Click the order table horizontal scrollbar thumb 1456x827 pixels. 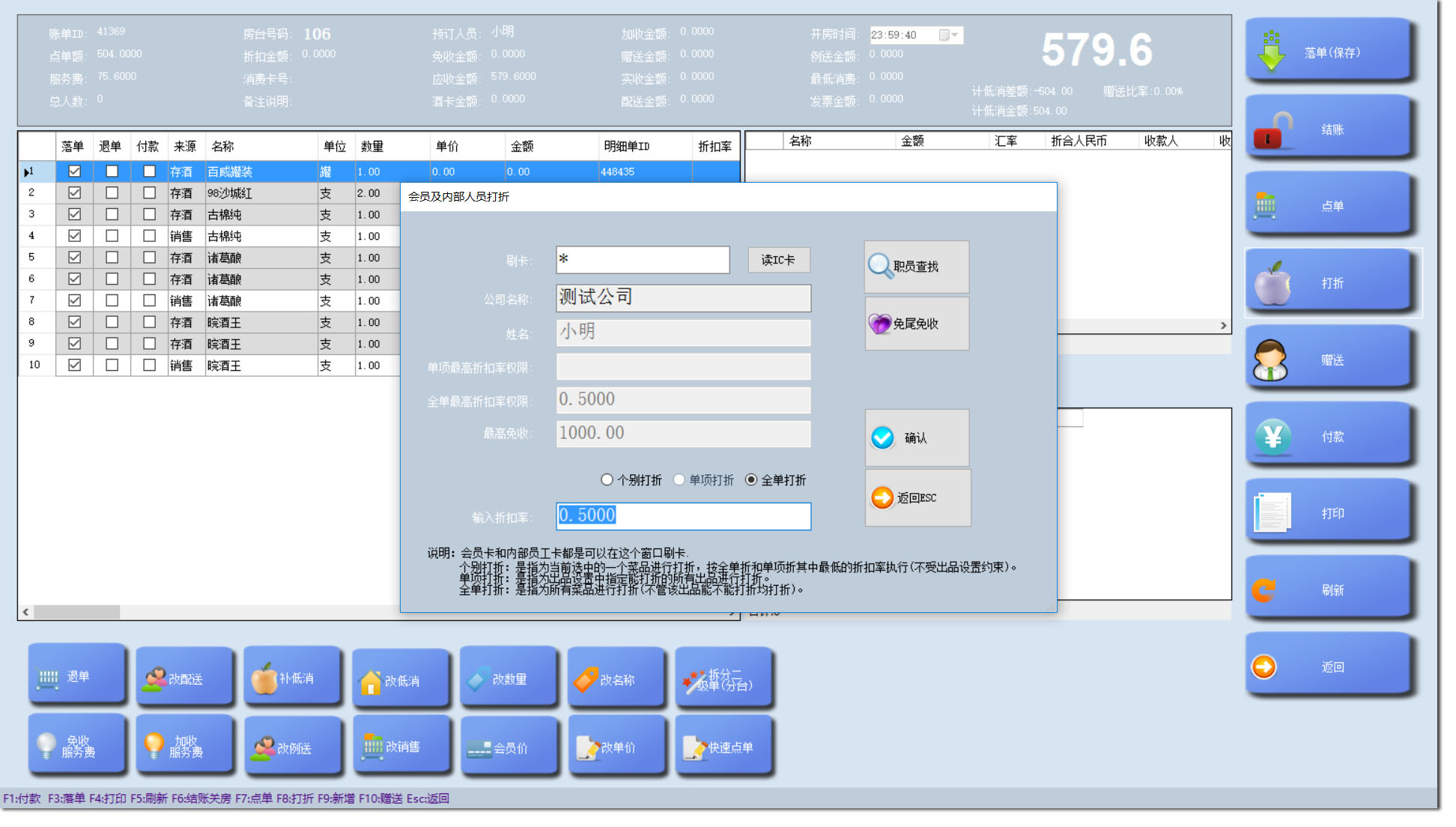click(x=76, y=612)
